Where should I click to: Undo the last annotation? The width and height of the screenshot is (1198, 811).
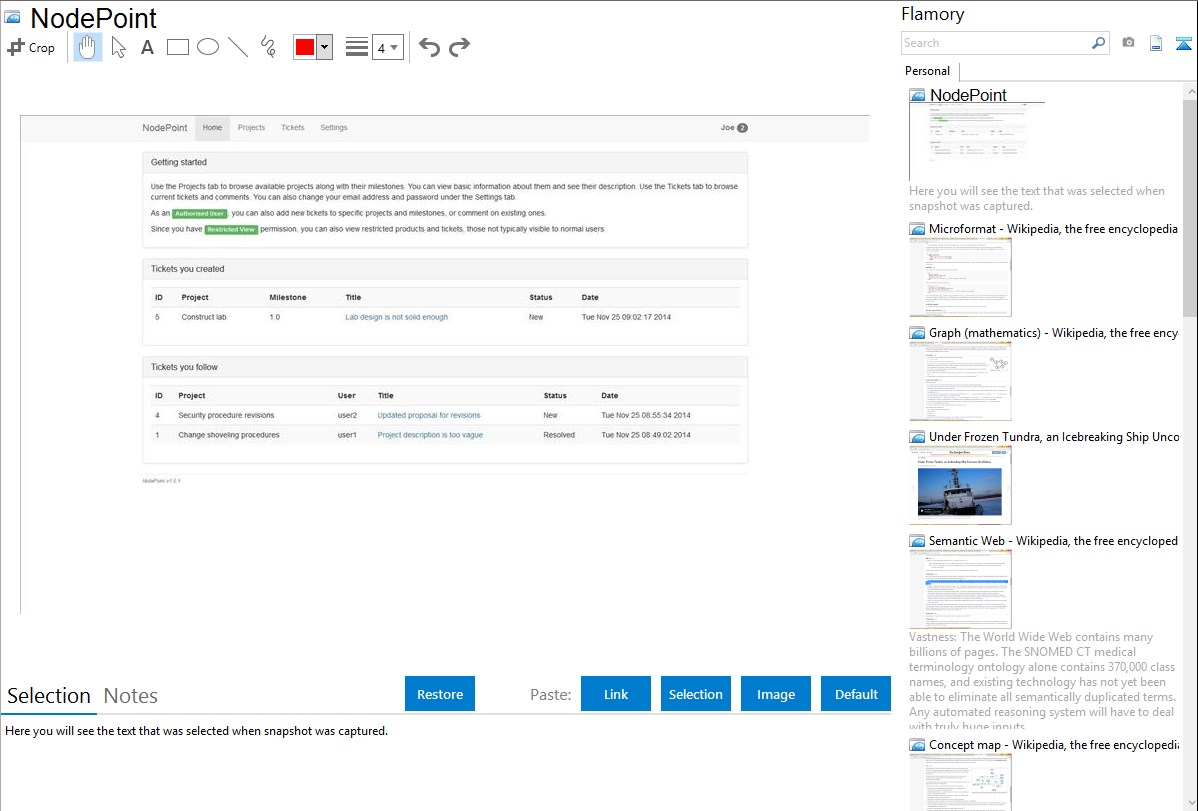pos(429,47)
